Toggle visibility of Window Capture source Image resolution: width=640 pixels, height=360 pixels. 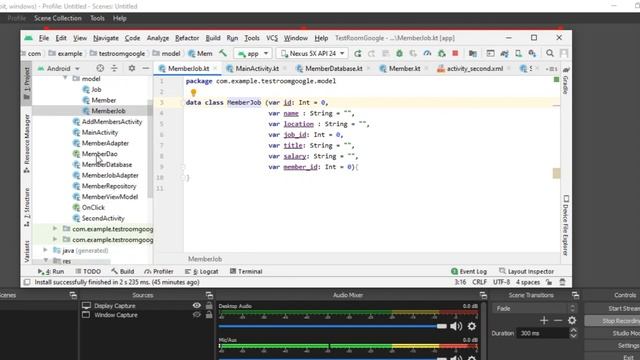(196, 315)
